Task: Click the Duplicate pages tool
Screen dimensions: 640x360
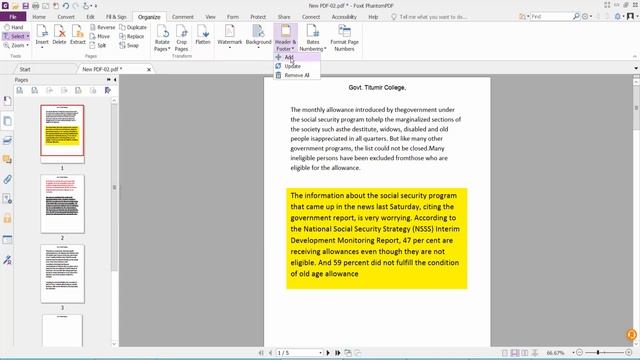Action: 133,27
